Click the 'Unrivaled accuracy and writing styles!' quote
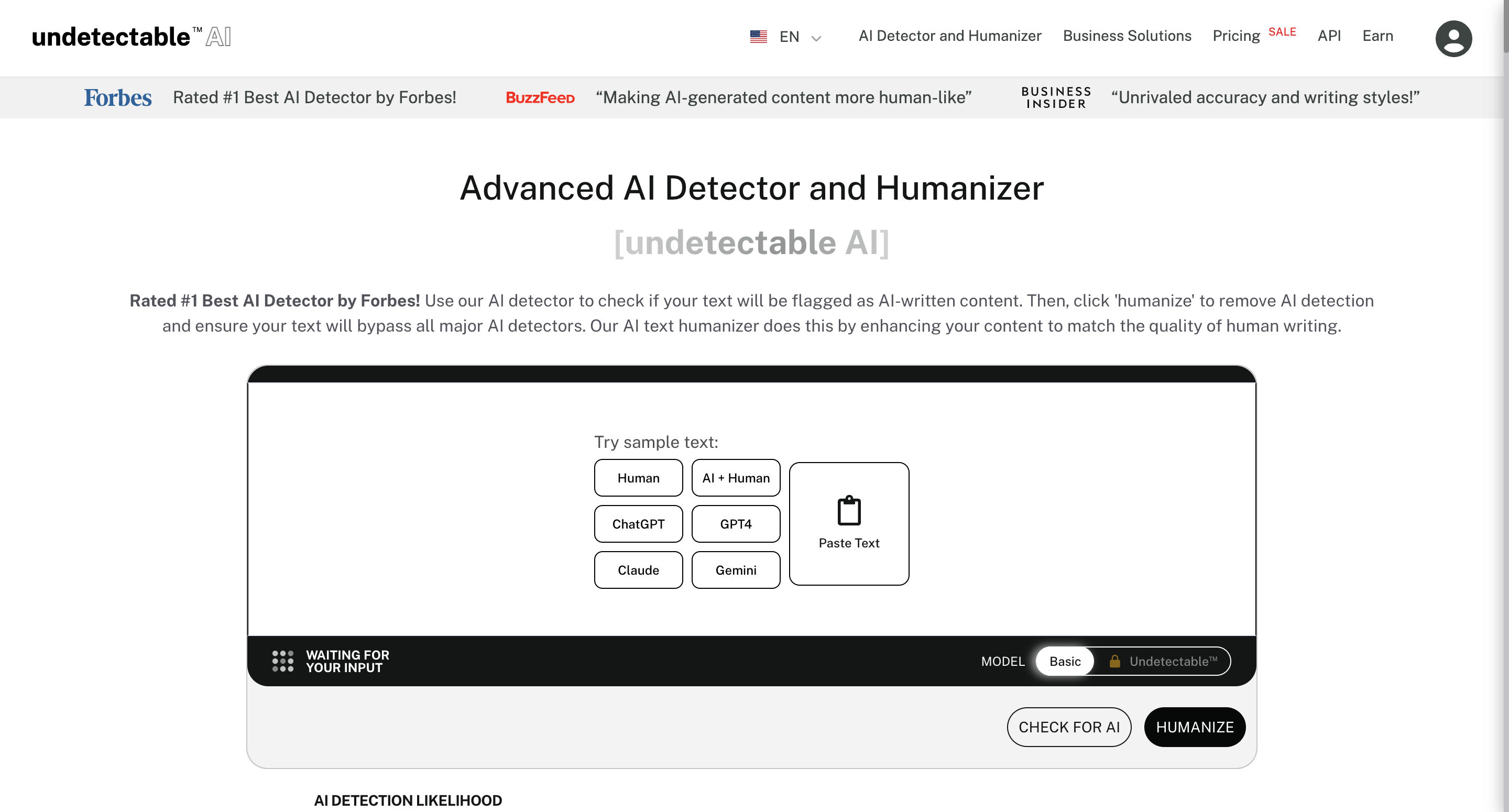The image size is (1509, 812). tap(1265, 97)
